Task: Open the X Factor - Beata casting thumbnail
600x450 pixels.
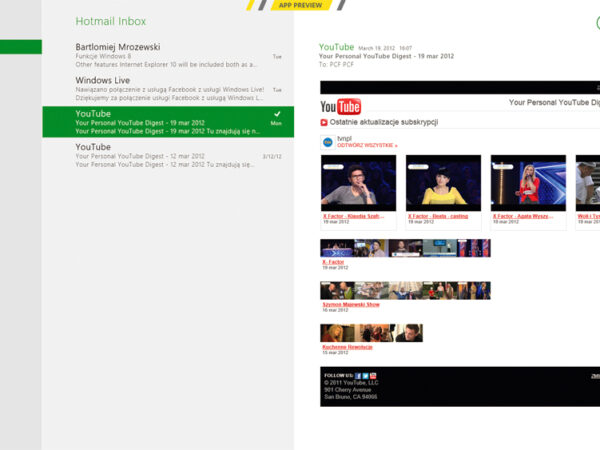Action: tap(443, 183)
